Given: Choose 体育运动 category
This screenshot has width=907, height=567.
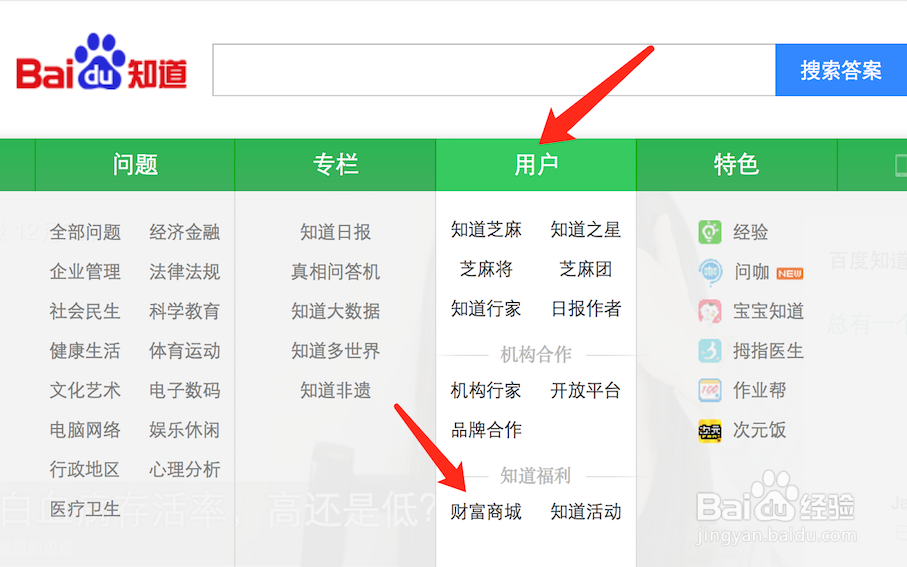Looking at the screenshot, I should click(185, 351).
